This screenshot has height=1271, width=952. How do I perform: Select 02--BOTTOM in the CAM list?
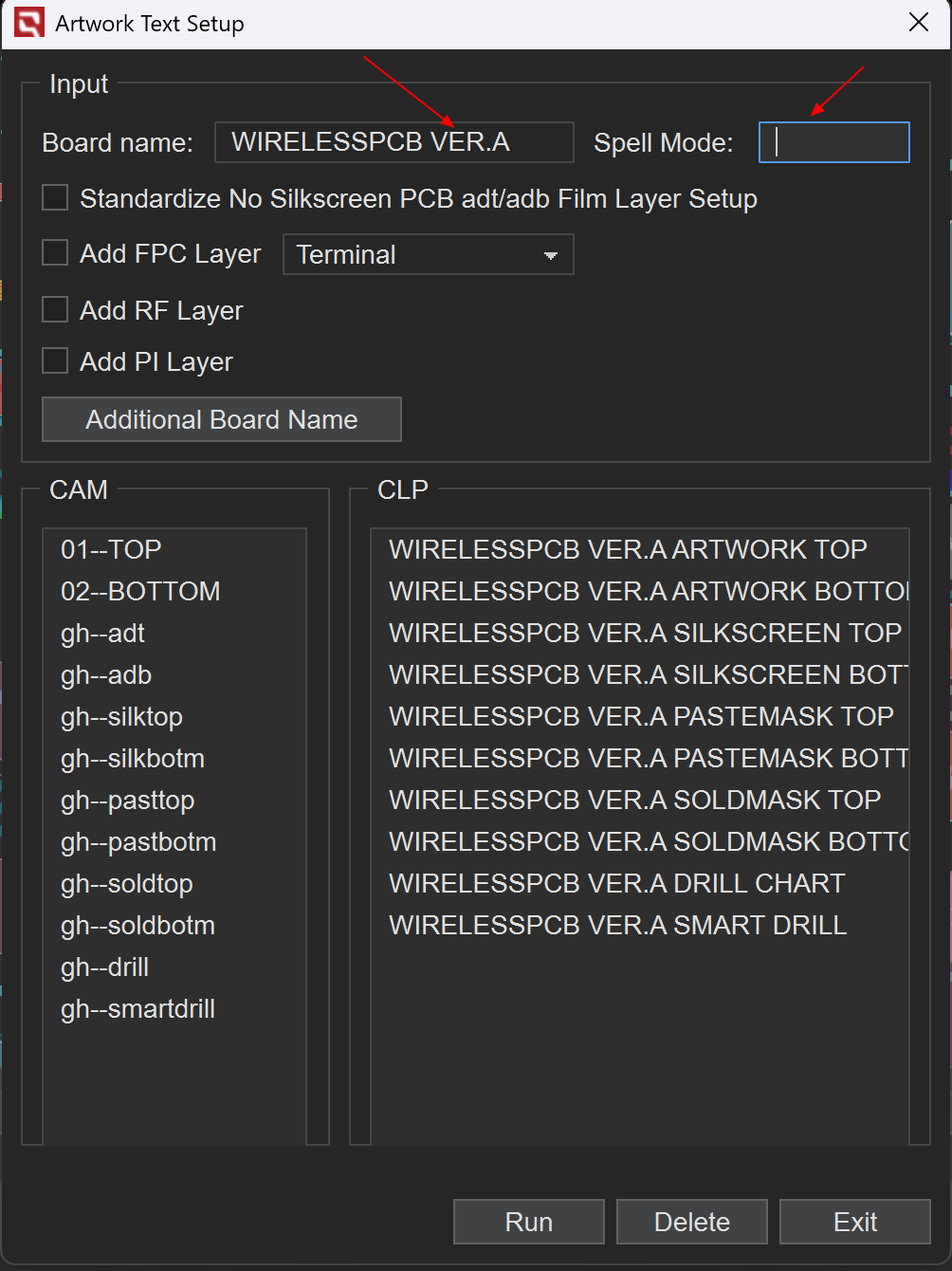pos(140,591)
